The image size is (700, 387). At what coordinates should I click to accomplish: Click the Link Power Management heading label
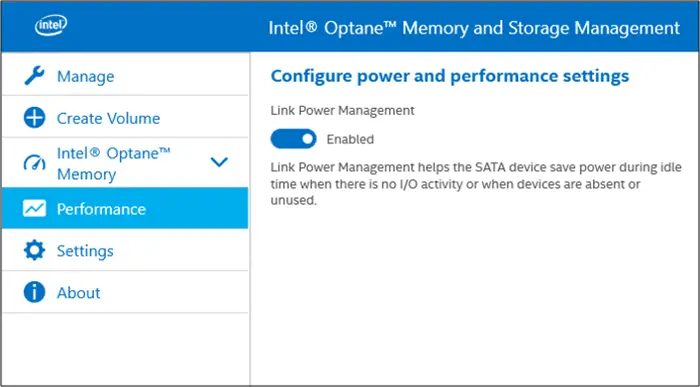342,110
